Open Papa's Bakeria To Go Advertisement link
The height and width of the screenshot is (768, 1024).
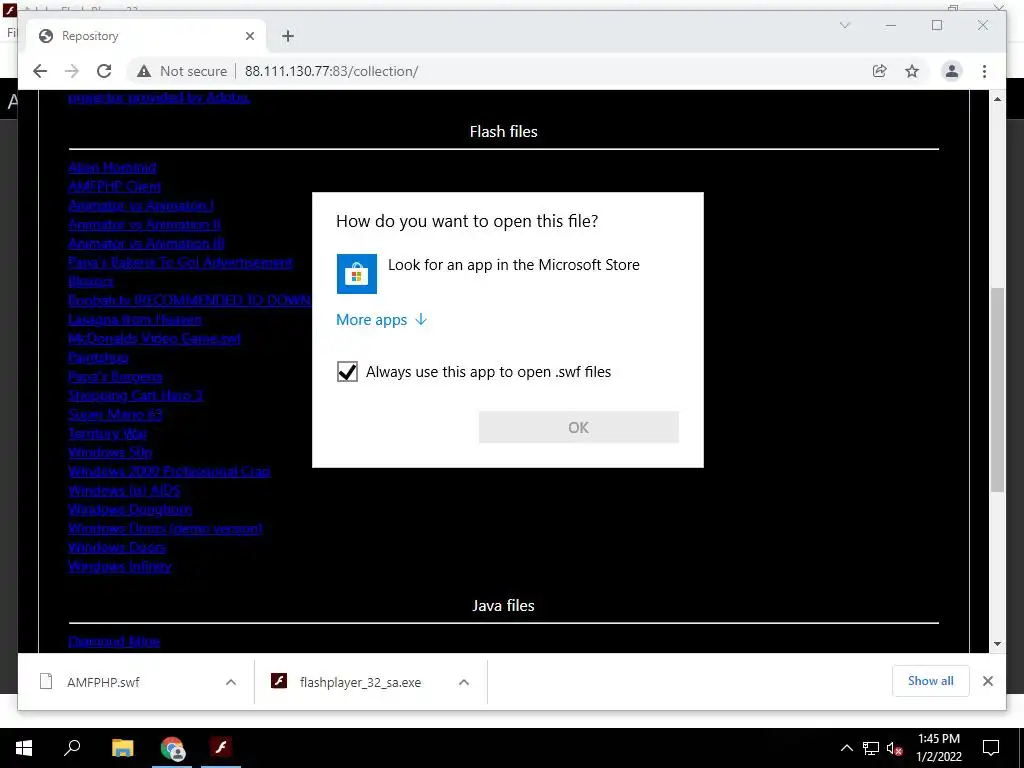[x=180, y=262]
